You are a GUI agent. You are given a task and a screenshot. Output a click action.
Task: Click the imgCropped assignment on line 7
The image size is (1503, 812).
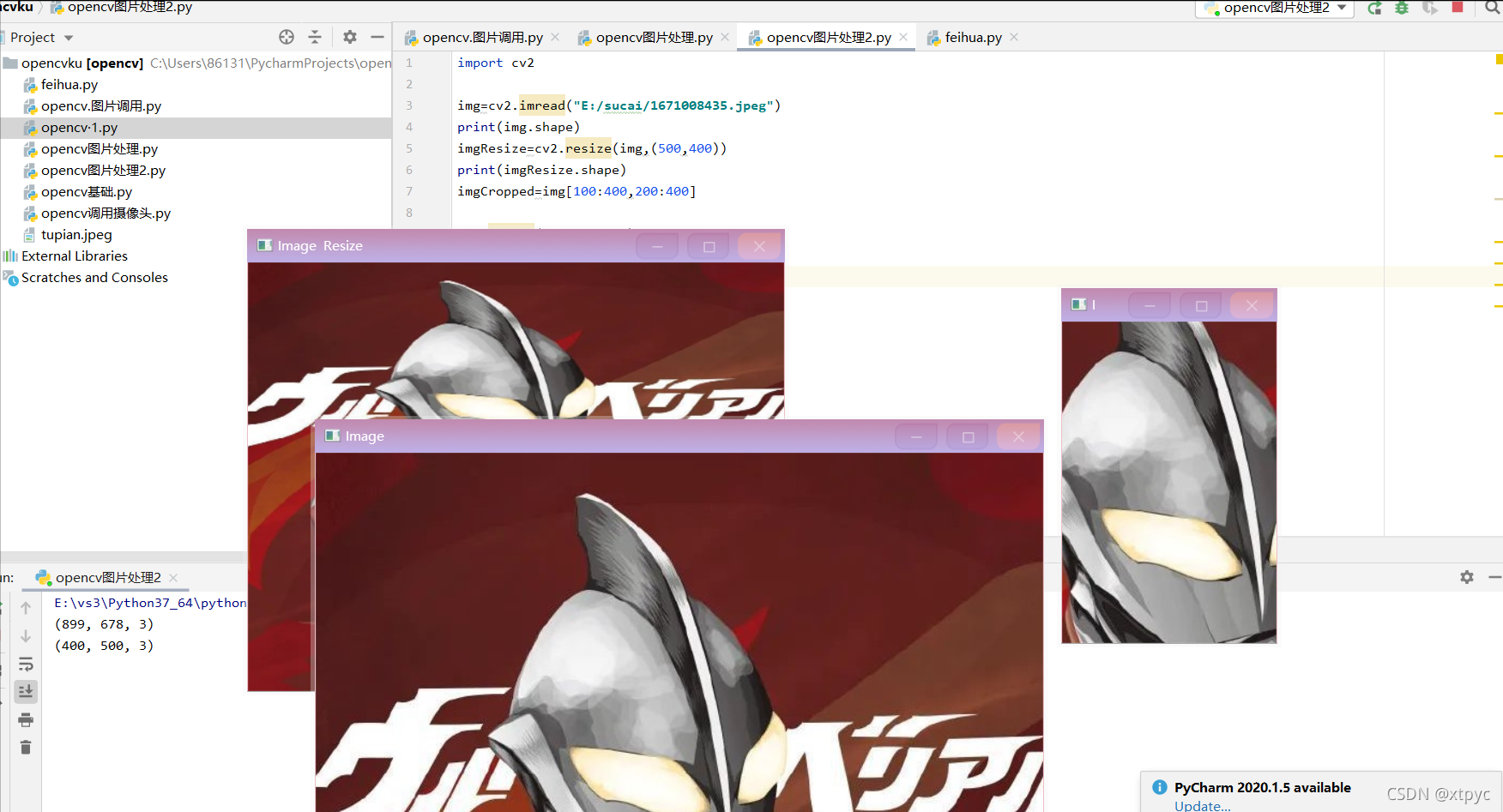(x=576, y=191)
